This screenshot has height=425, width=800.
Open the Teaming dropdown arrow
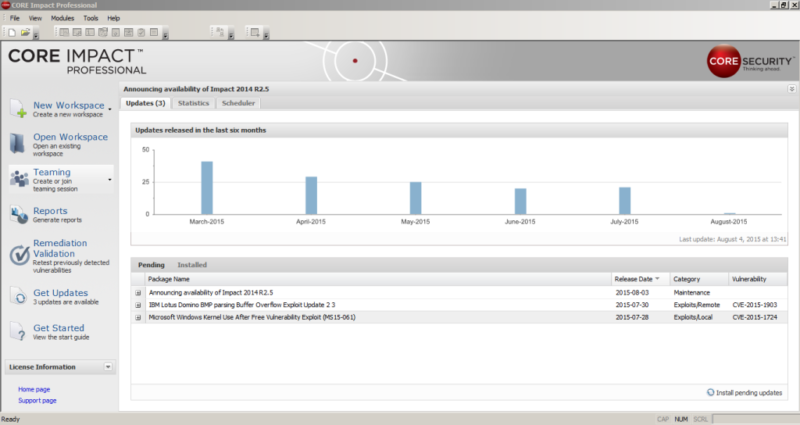click(110, 180)
